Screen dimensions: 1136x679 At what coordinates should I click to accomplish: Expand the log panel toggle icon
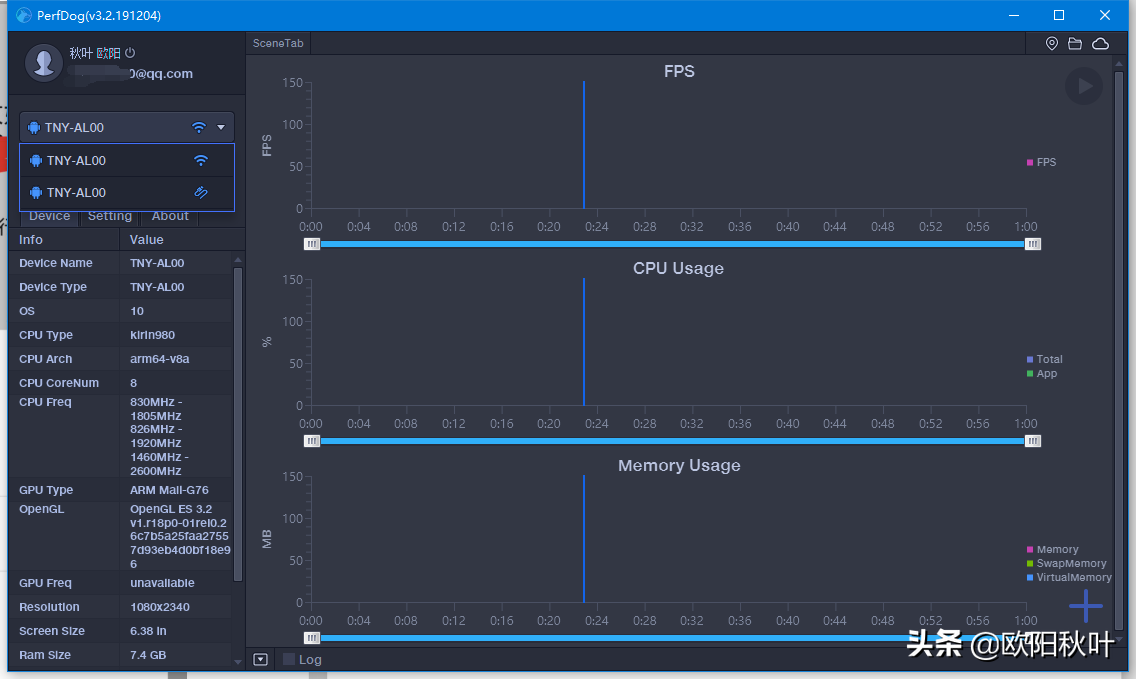(x=261, y=659)
